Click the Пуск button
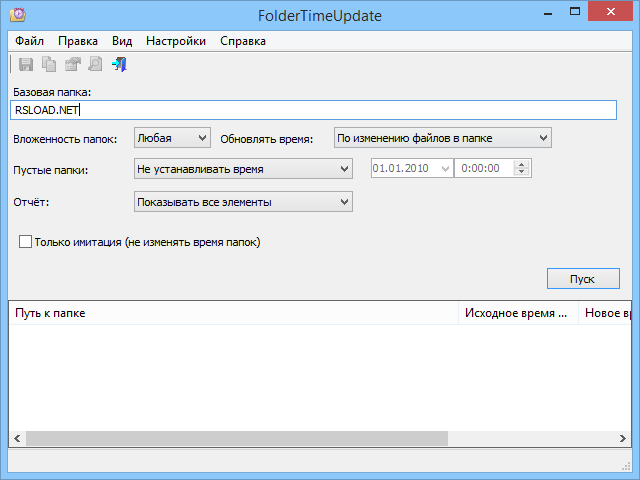The image size is (640, 480). 583,279
